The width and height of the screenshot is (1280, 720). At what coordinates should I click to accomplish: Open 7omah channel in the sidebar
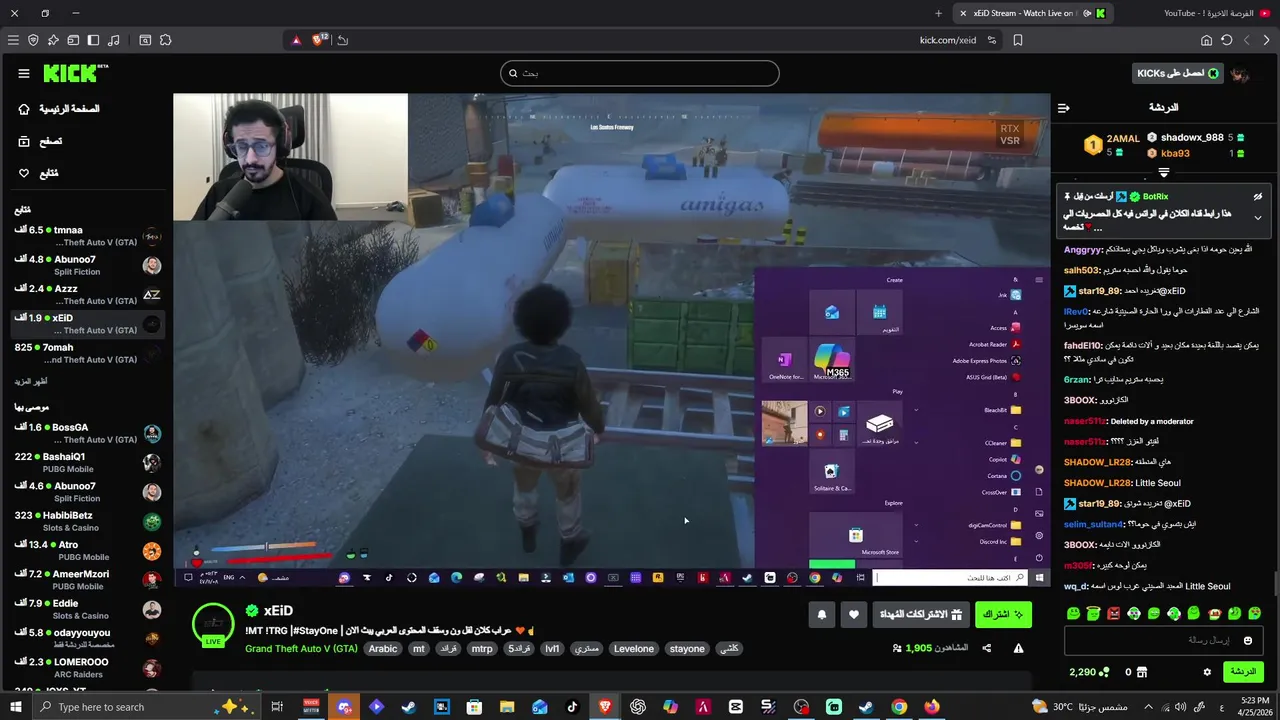[x=87, y=352]
